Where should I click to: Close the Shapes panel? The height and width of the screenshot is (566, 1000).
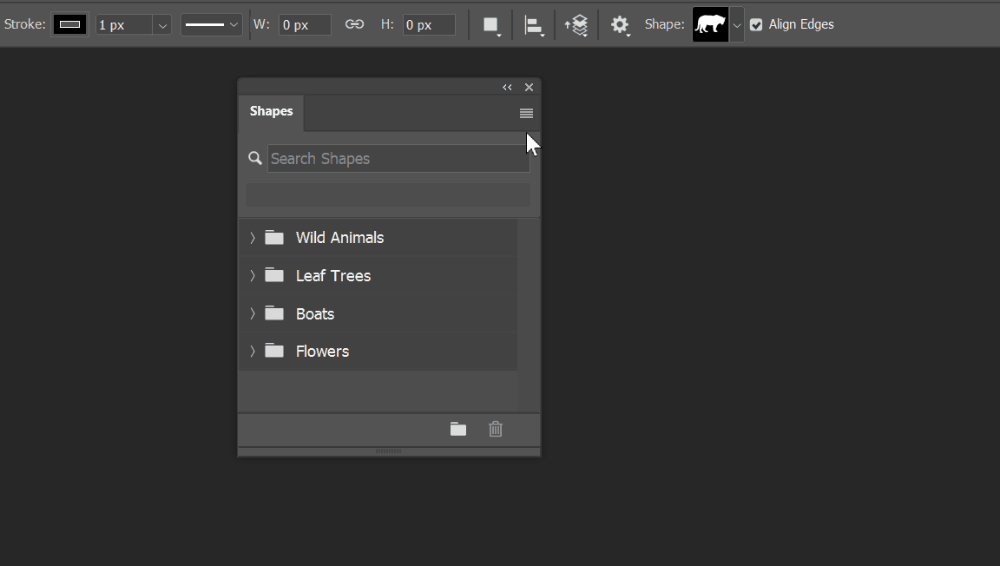(x=529, y=87)
